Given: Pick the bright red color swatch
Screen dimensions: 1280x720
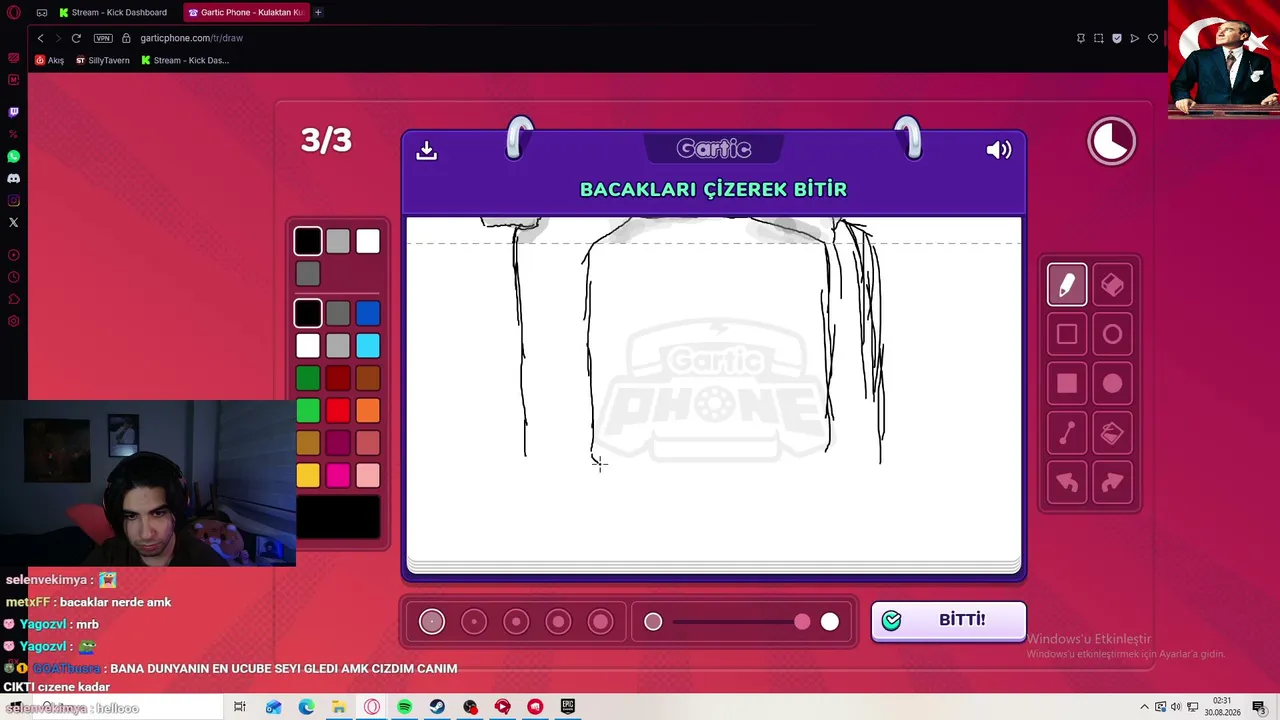Looking at the screenshot, I should (338, 410).
